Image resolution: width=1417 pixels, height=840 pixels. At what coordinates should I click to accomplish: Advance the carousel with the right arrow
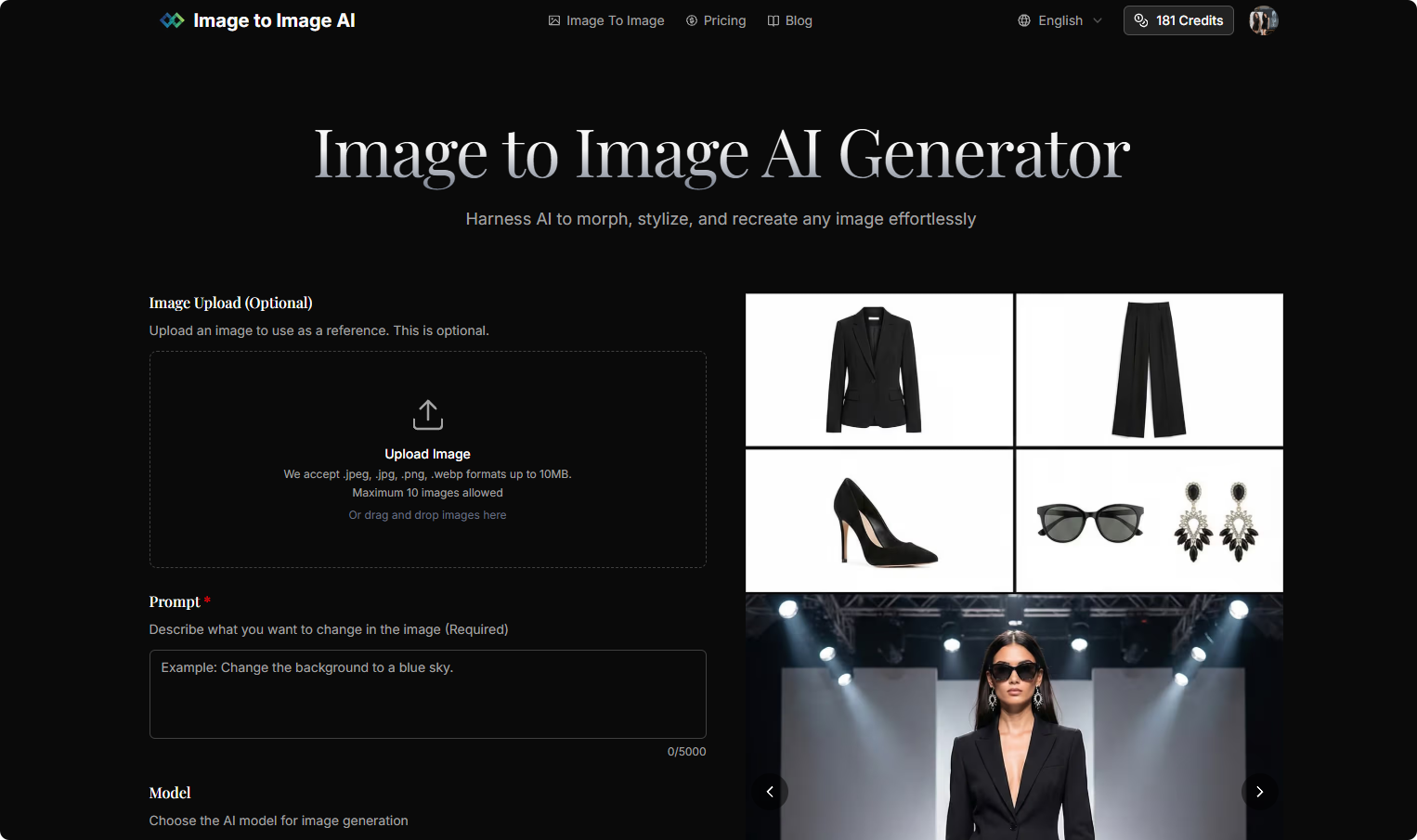[1259, 792]
